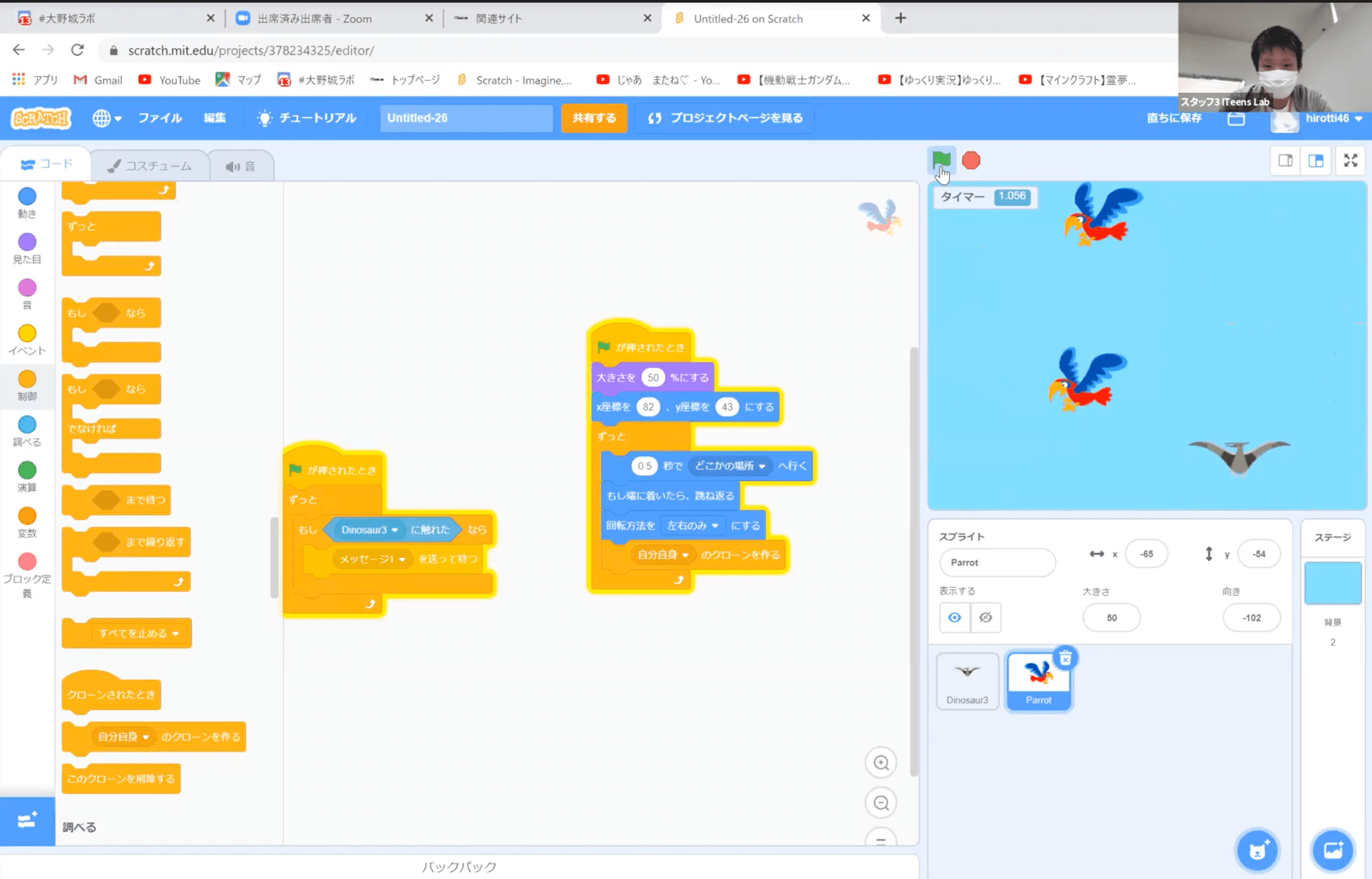Click the 0.5 seconds value in glide block
The image size is (1372, 879).
pyautogui.click(x=644, y=466)
